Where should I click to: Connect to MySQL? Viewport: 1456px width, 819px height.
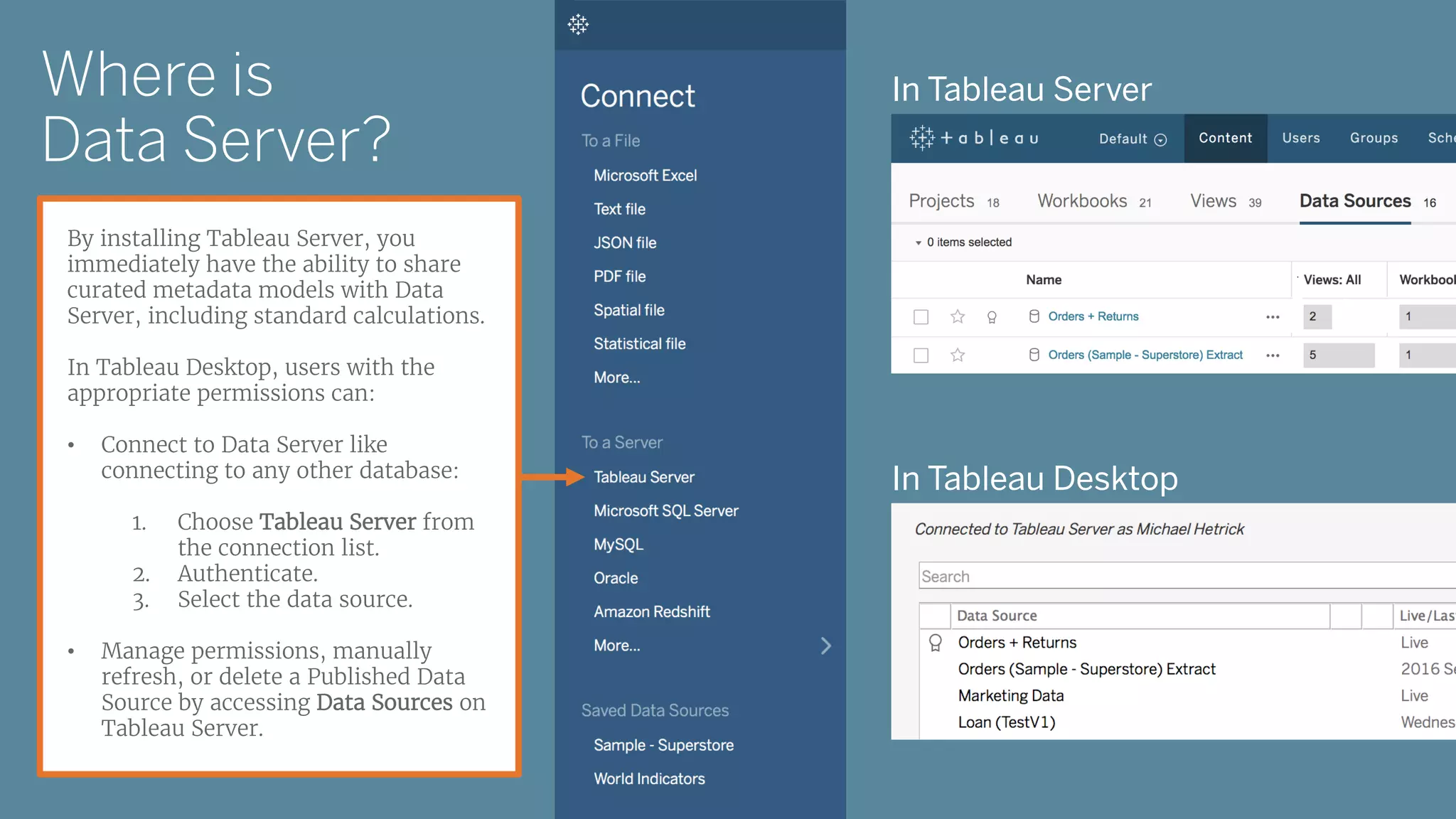tap(618, 545)
